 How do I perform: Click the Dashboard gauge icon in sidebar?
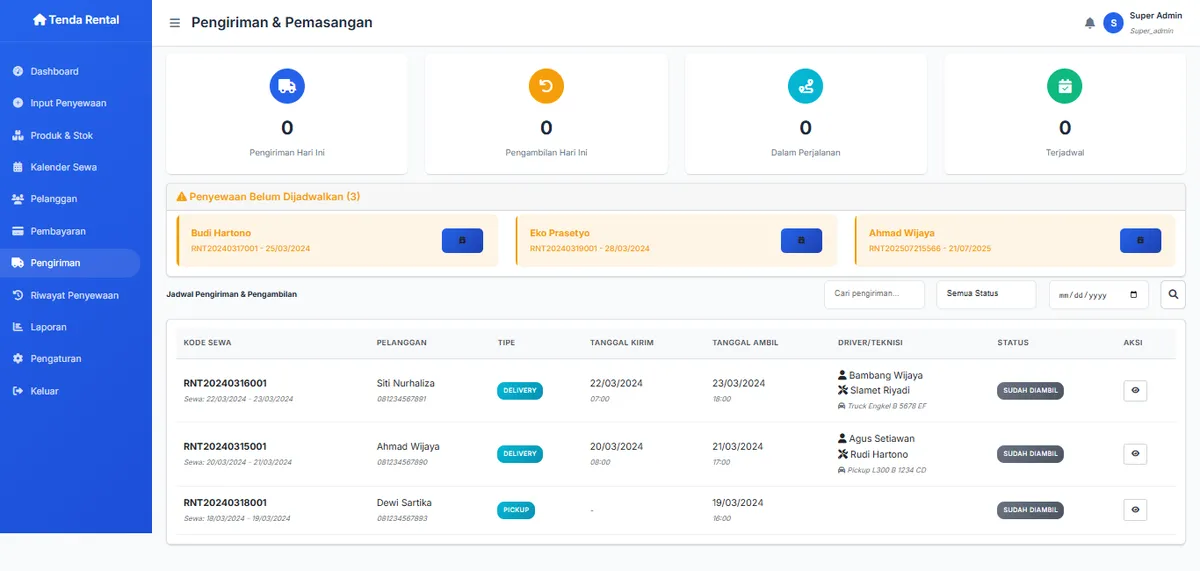[18, 71]
